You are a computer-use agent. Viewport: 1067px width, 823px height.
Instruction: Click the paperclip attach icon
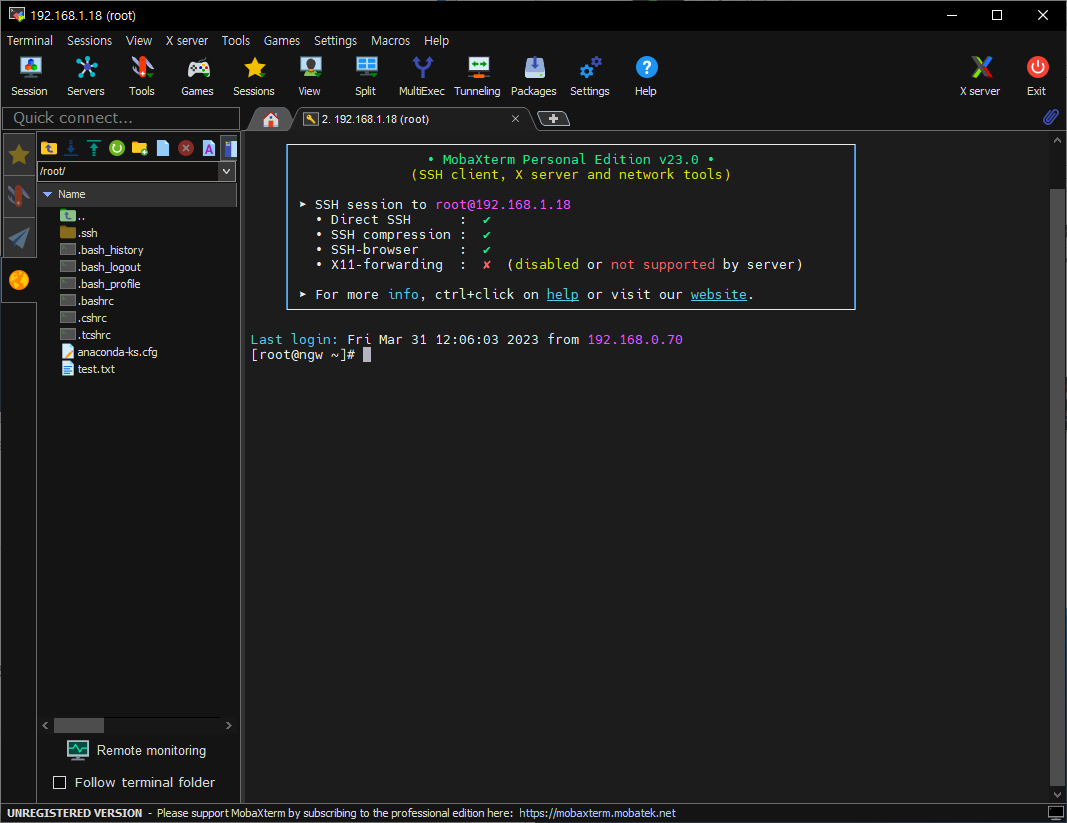click(x=1051, y=117)
